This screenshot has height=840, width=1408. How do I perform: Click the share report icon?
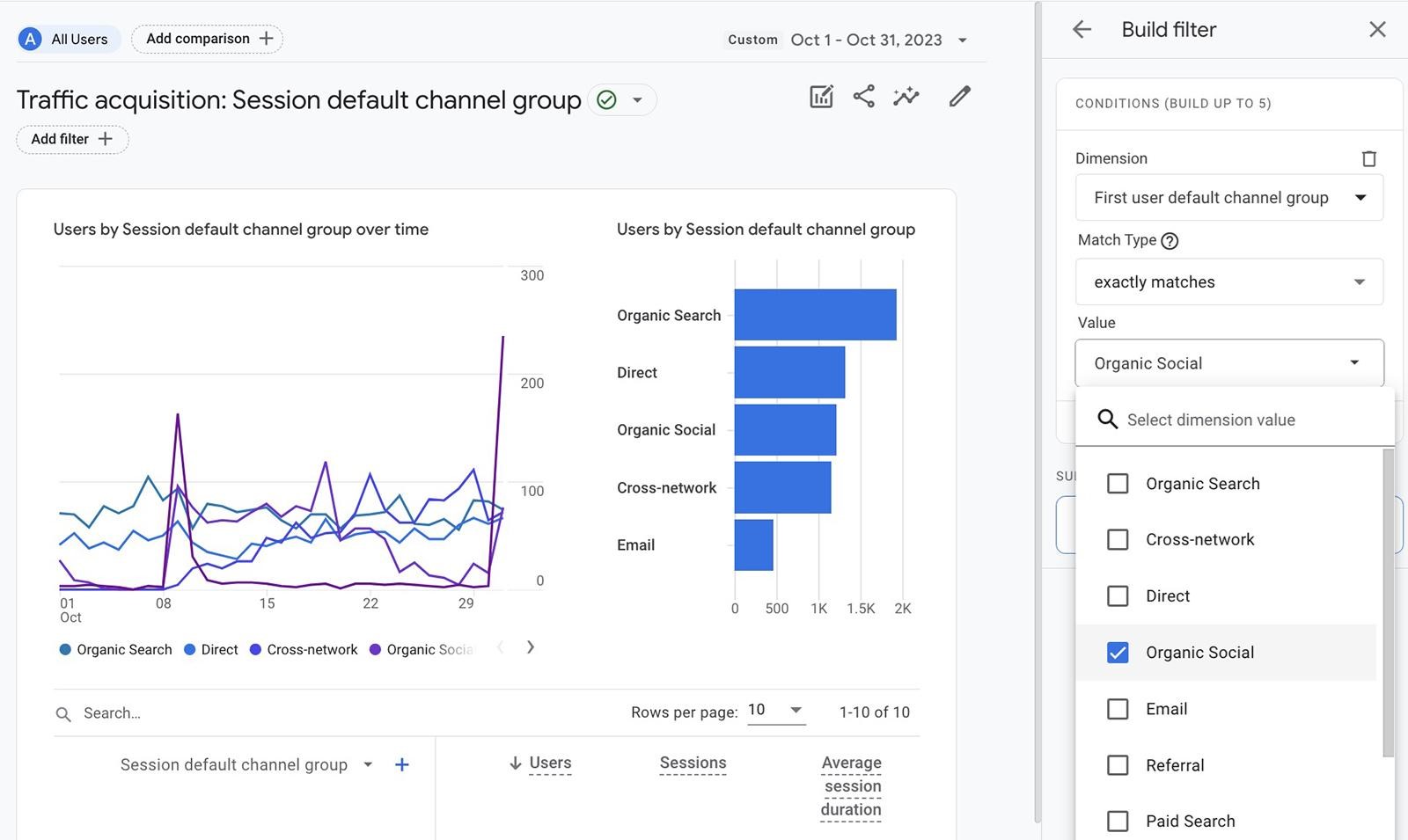tap(863, 96)
